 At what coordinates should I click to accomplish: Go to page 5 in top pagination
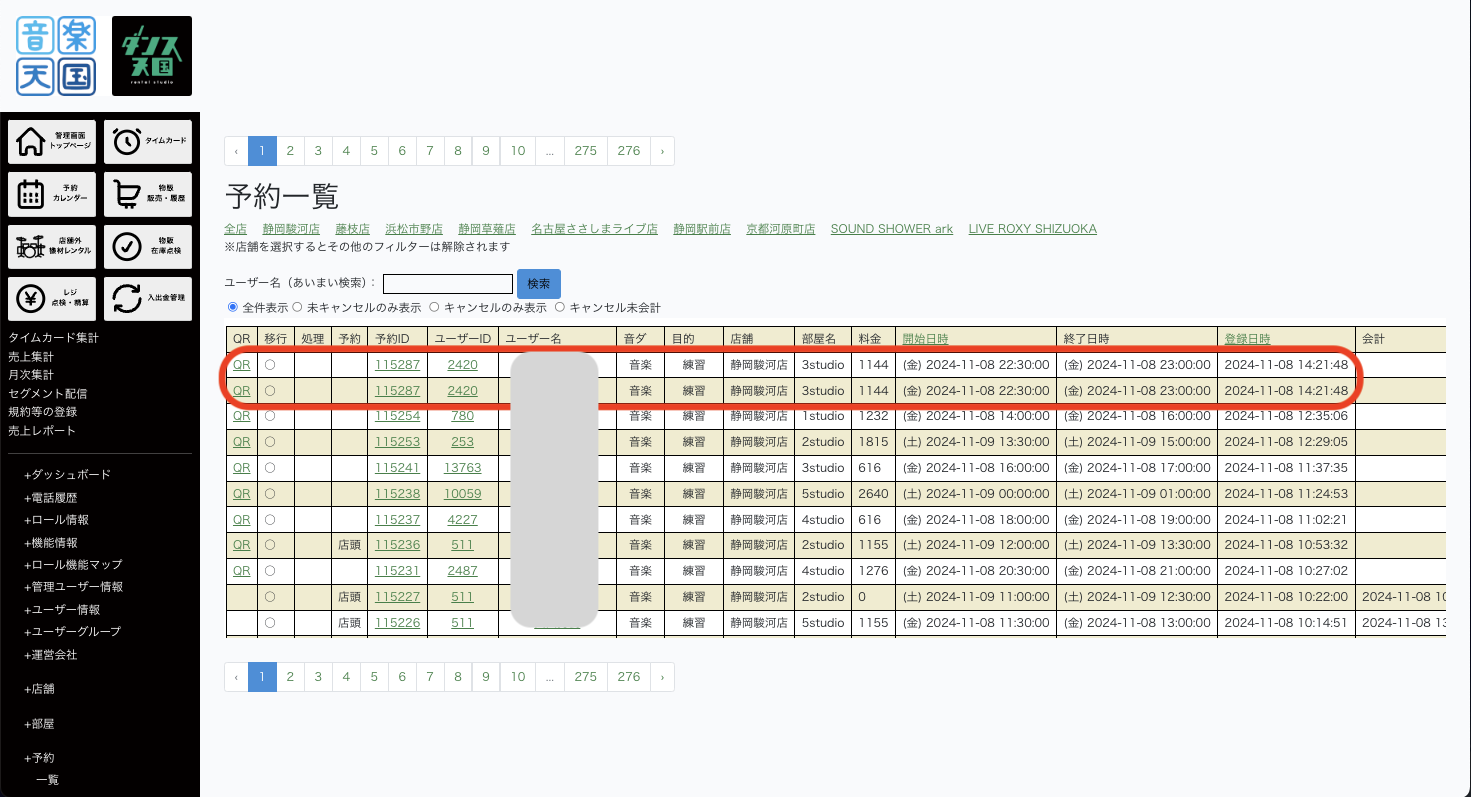click(374, 151)
